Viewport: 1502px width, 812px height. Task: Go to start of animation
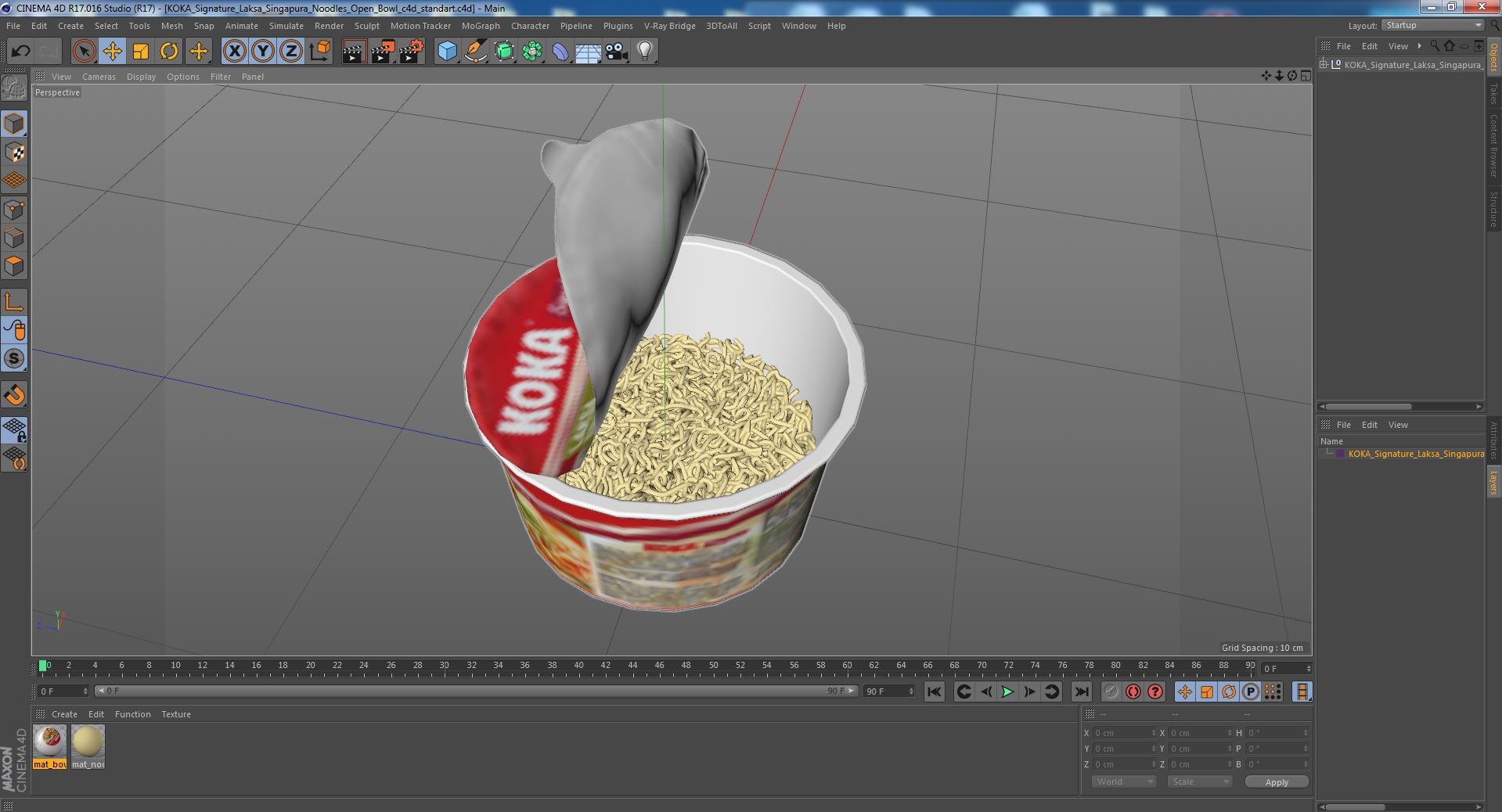pos(934,692)
